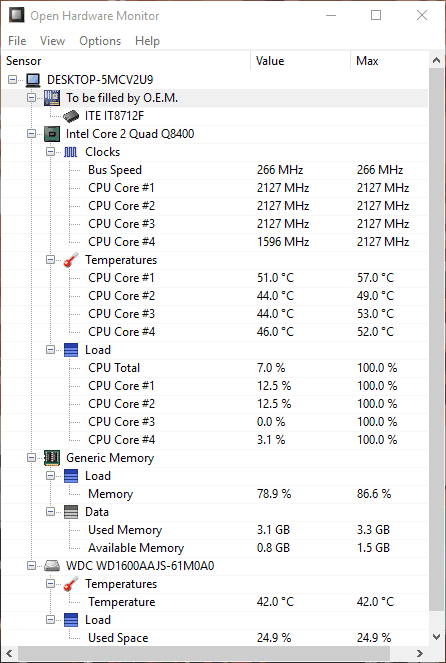Click the Intel Core 2 Quad Q8400 processor icon

[52, 134]
